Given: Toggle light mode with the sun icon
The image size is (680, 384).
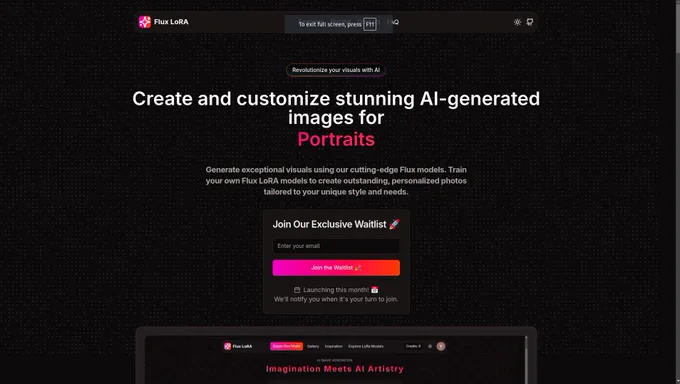Looking at the screenshot, I should pyautogui.click(x=517, y=22).
